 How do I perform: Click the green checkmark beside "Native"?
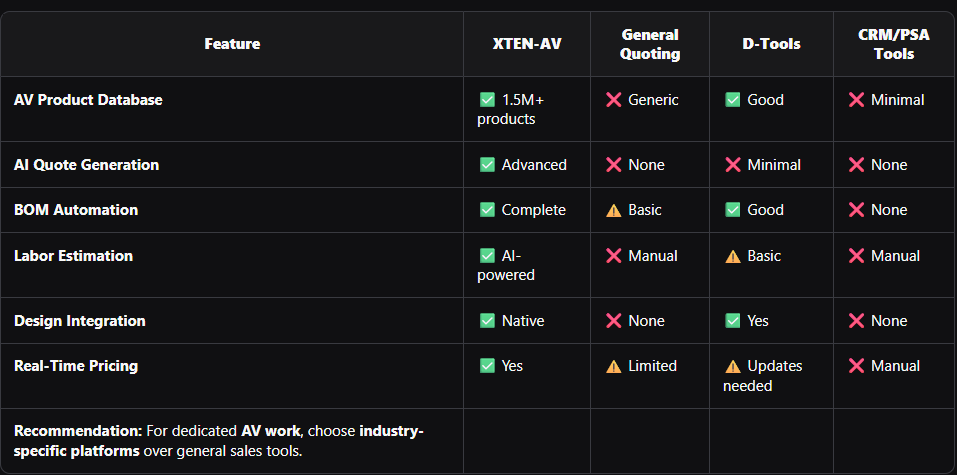tap(487, 321)
